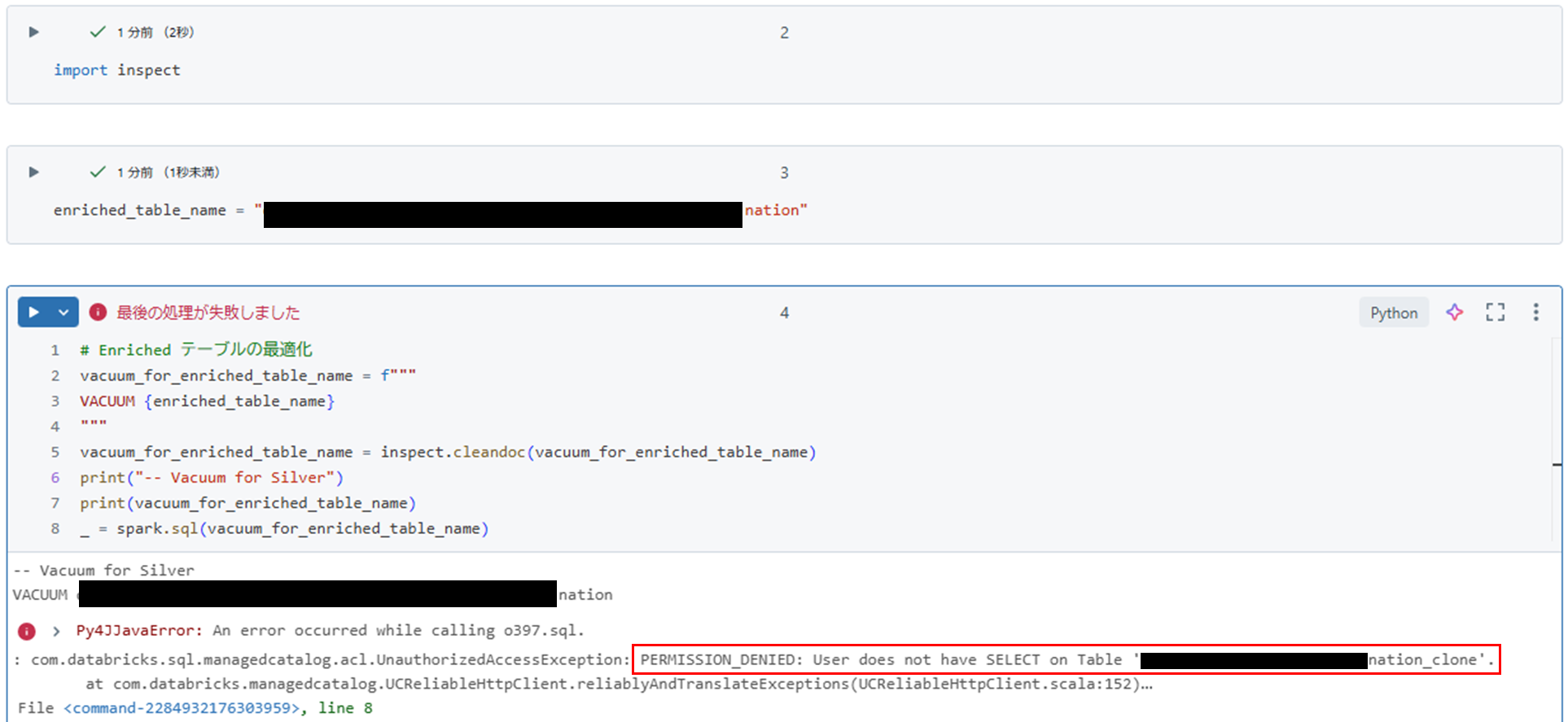Click the inspect.cleandoc code line

[448, 452]
